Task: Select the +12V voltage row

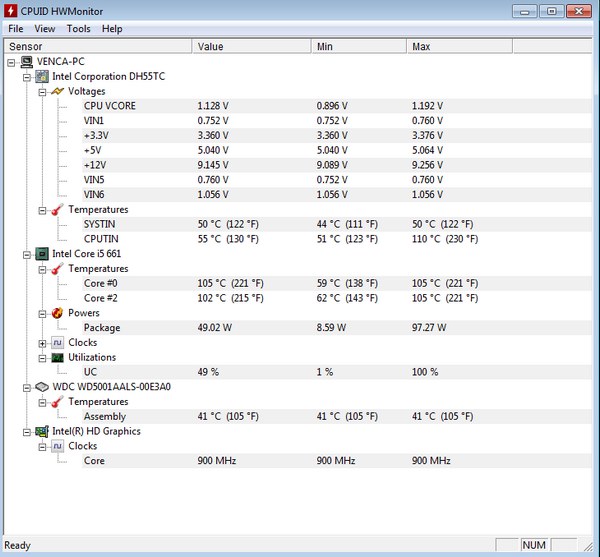Action: (337, 165)
